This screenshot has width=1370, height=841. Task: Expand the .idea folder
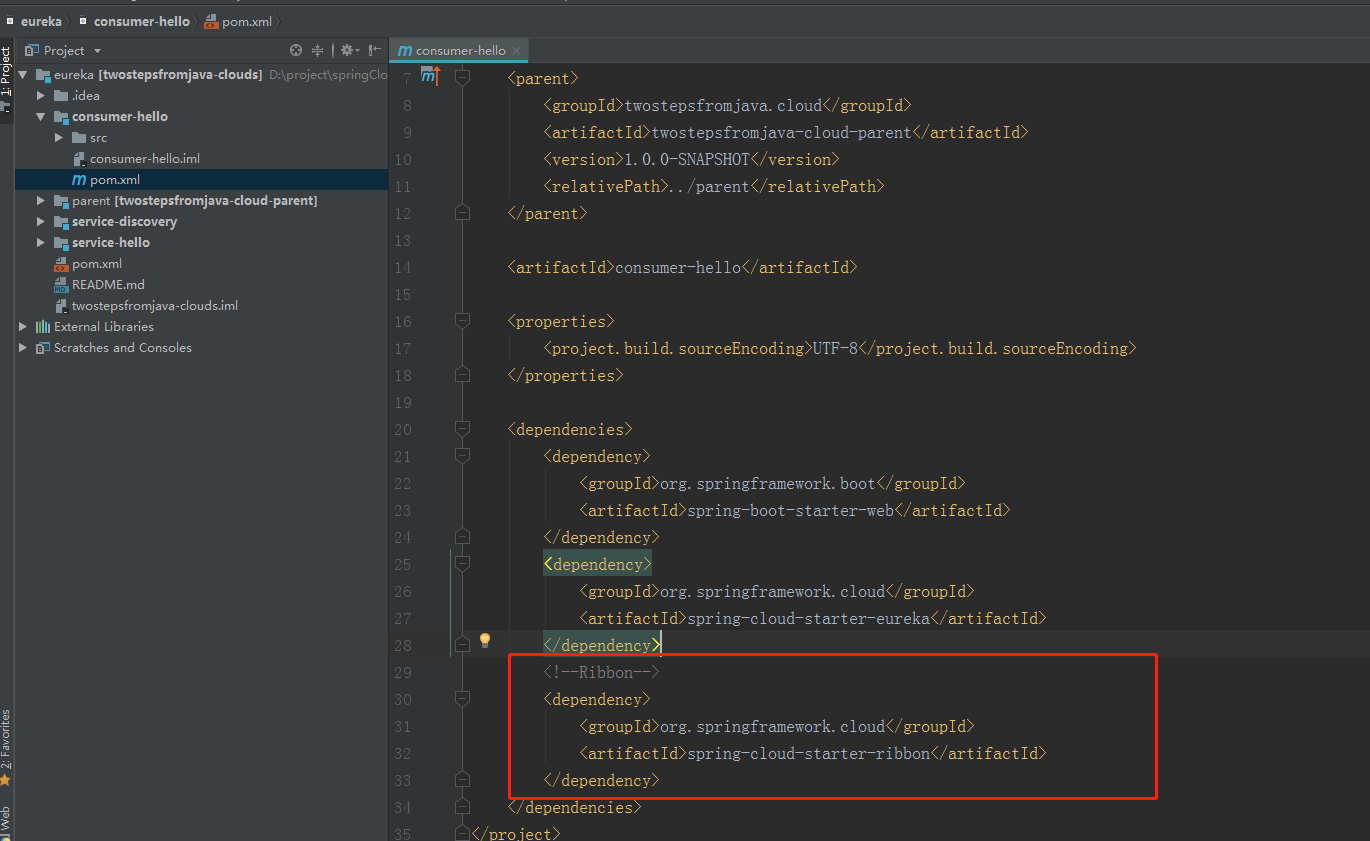click(x=41, y=96)
